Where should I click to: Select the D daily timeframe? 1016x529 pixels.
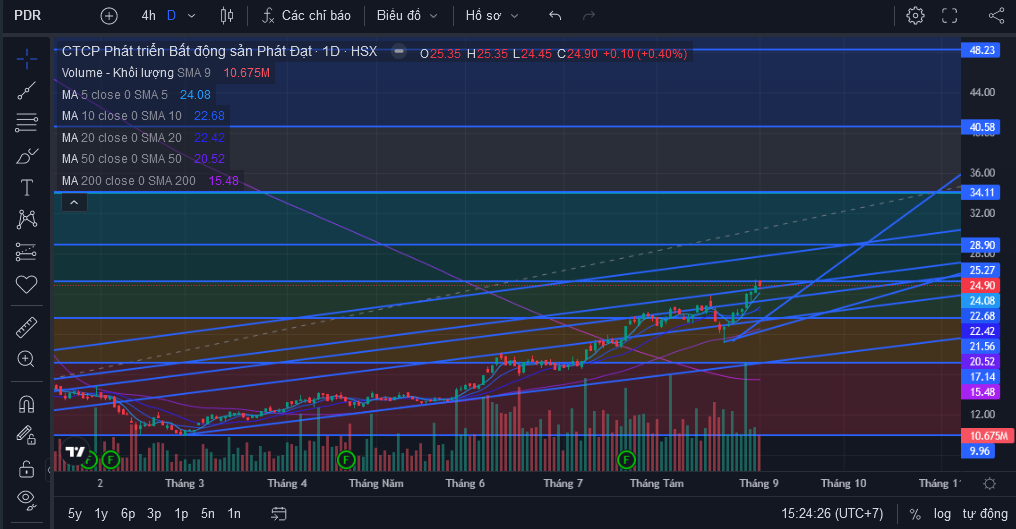tap(171, 16)
